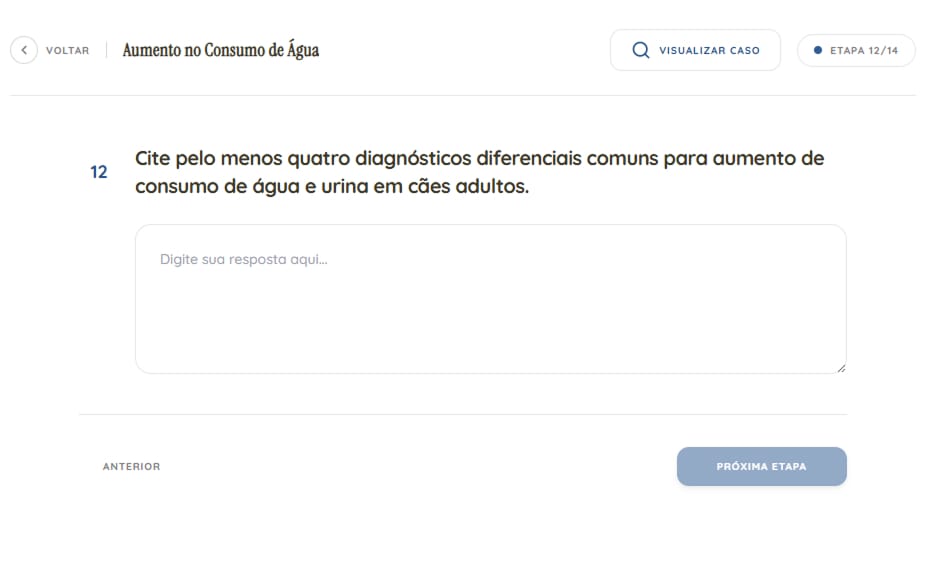
Task: Click the first line of the question text
Action: coord(479,159)
